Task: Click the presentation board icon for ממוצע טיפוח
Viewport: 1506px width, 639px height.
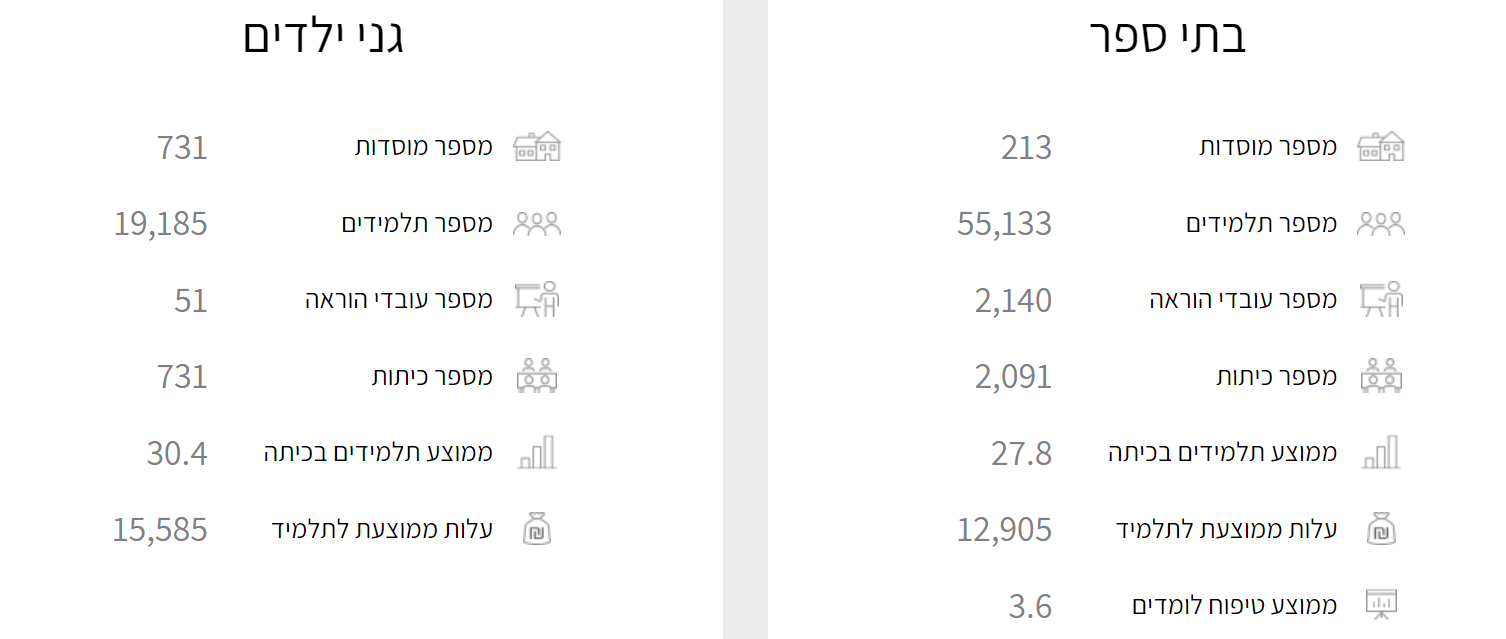Action: (1381, 604)
